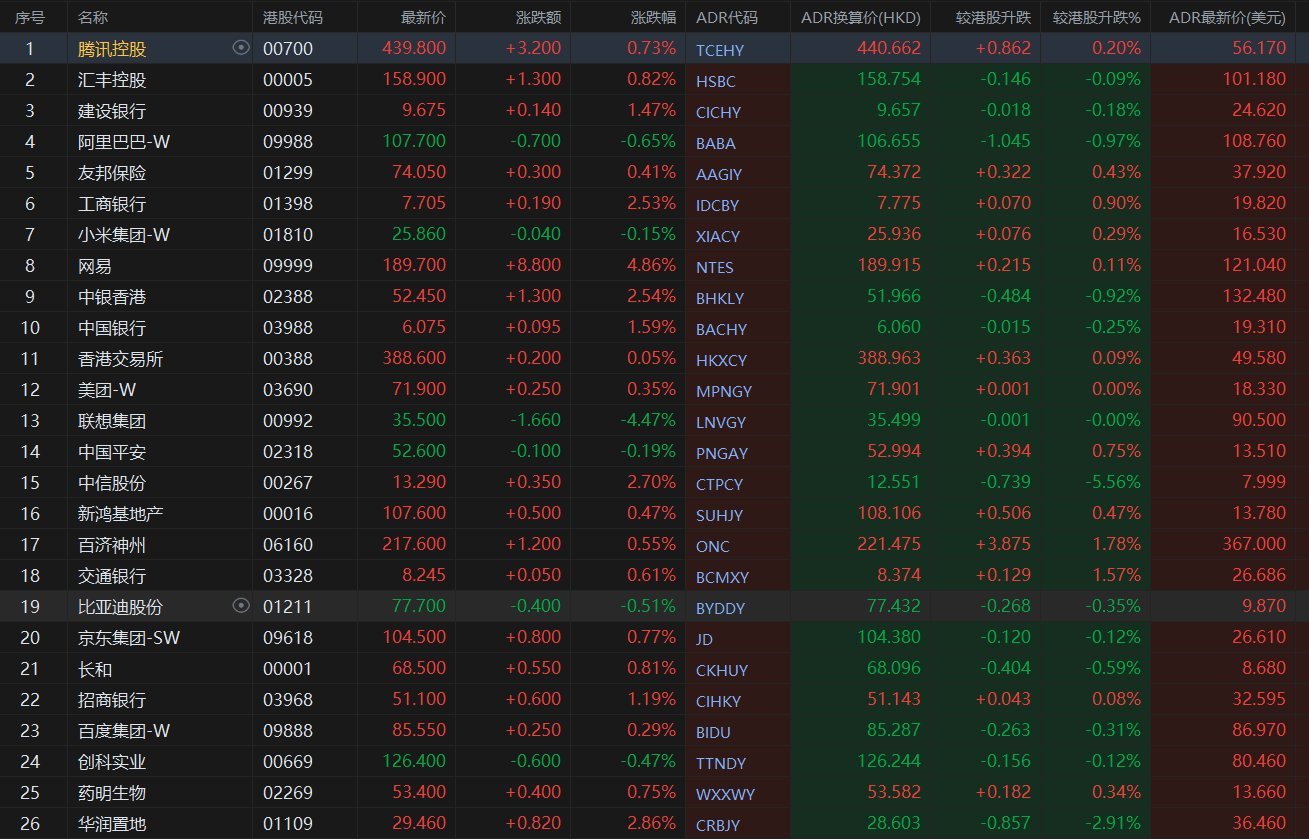Click the 创科实业 stock name
This screenshot has height=839, width=1309.
click(x=112, y=761)
